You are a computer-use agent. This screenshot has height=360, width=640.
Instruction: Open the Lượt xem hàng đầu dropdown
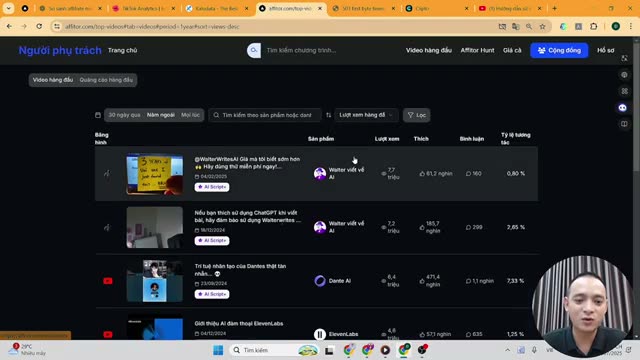click(366, 115)
